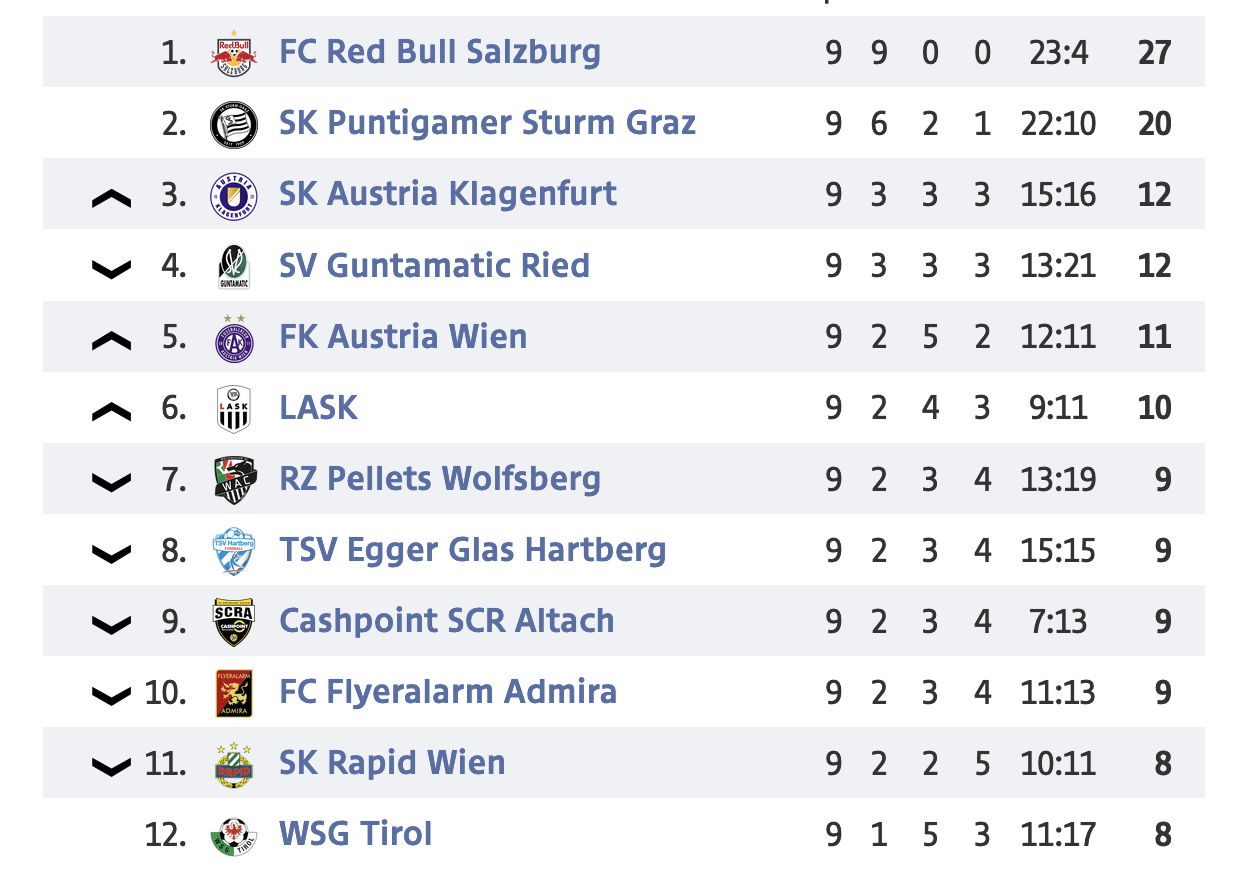Click the FC Red Bull Salzburg club crest

[234, 52]
